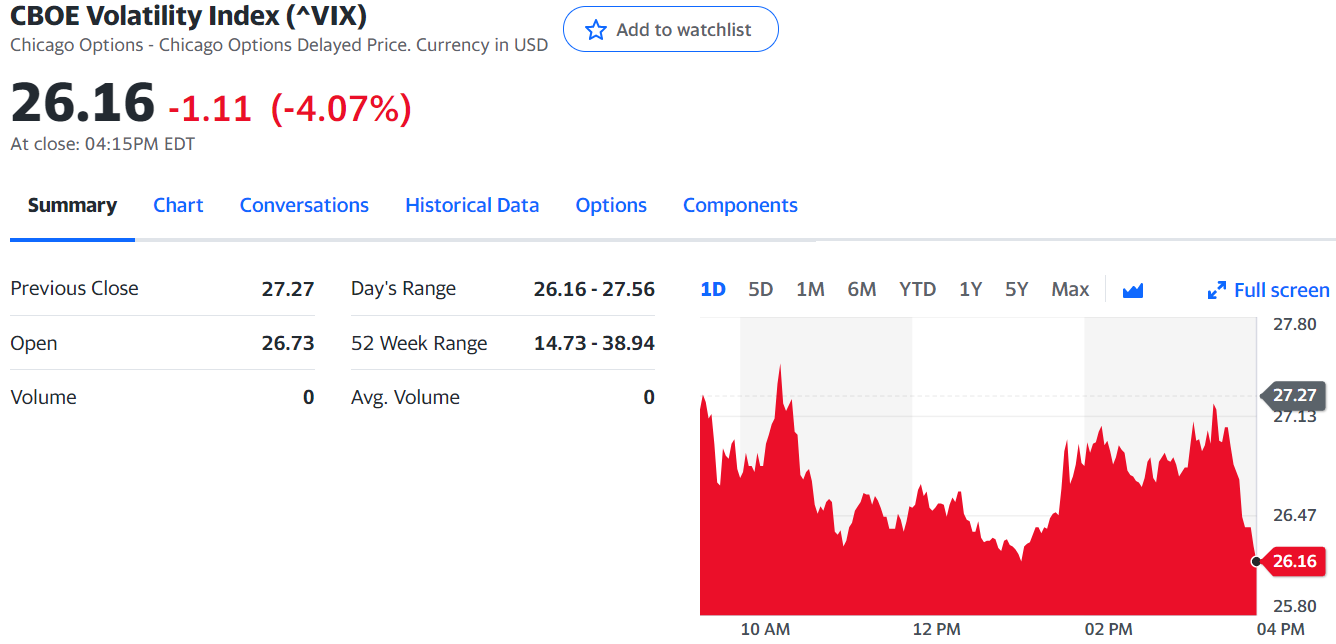Viewport: 1336px width, 644px height.
Task: Select the 5D chart range
Action: coord(761,289)
